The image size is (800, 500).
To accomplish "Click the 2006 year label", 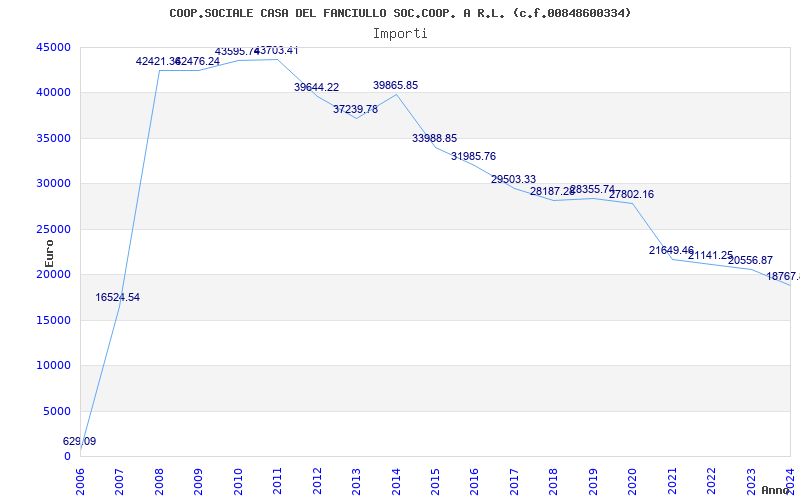I will click(x=80, y=481).
